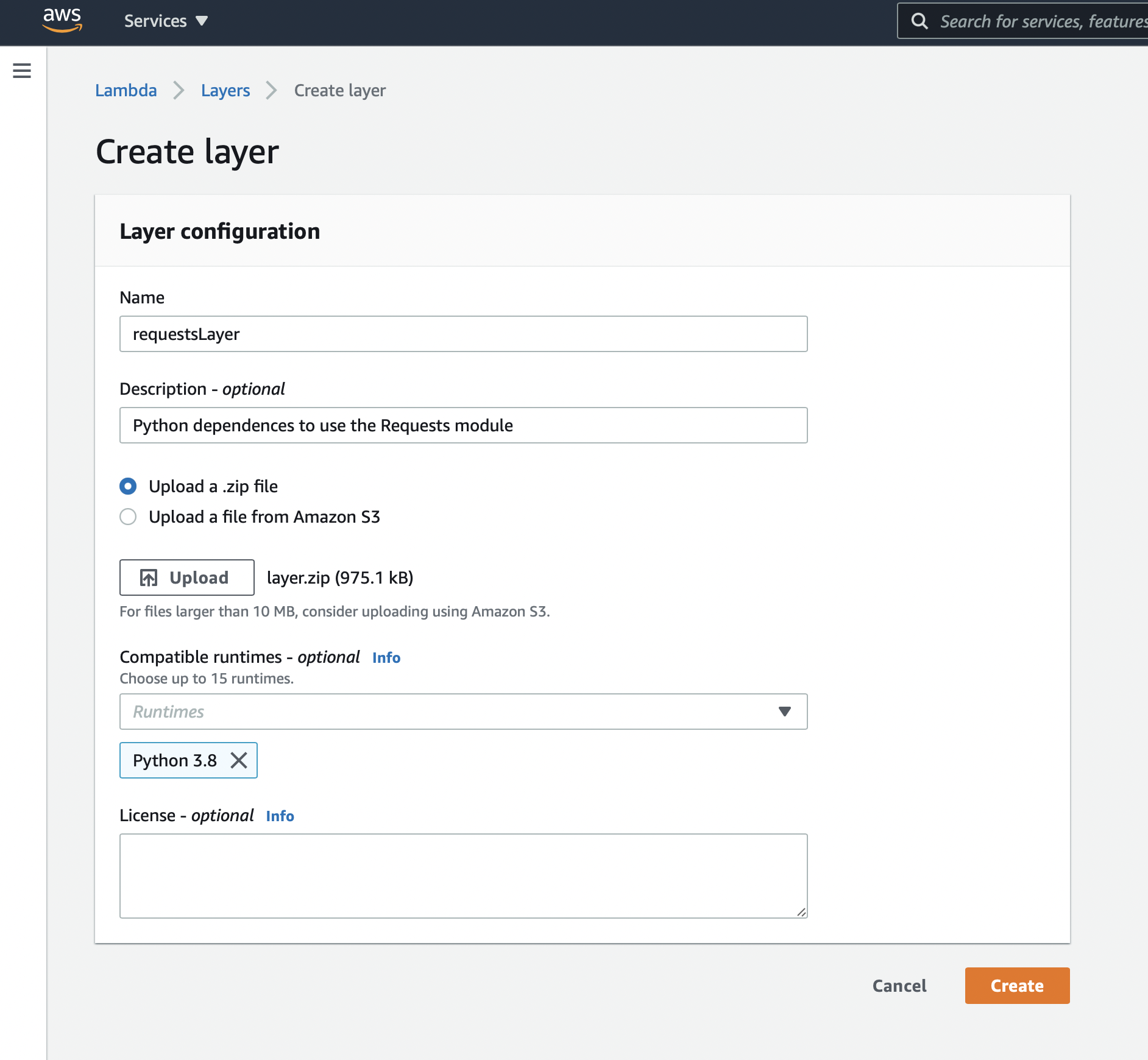Screen dimensions: 1148x1060
Task: Click the 'layer.zip (975.1 kB)' file label
Action: click(340, 578)
